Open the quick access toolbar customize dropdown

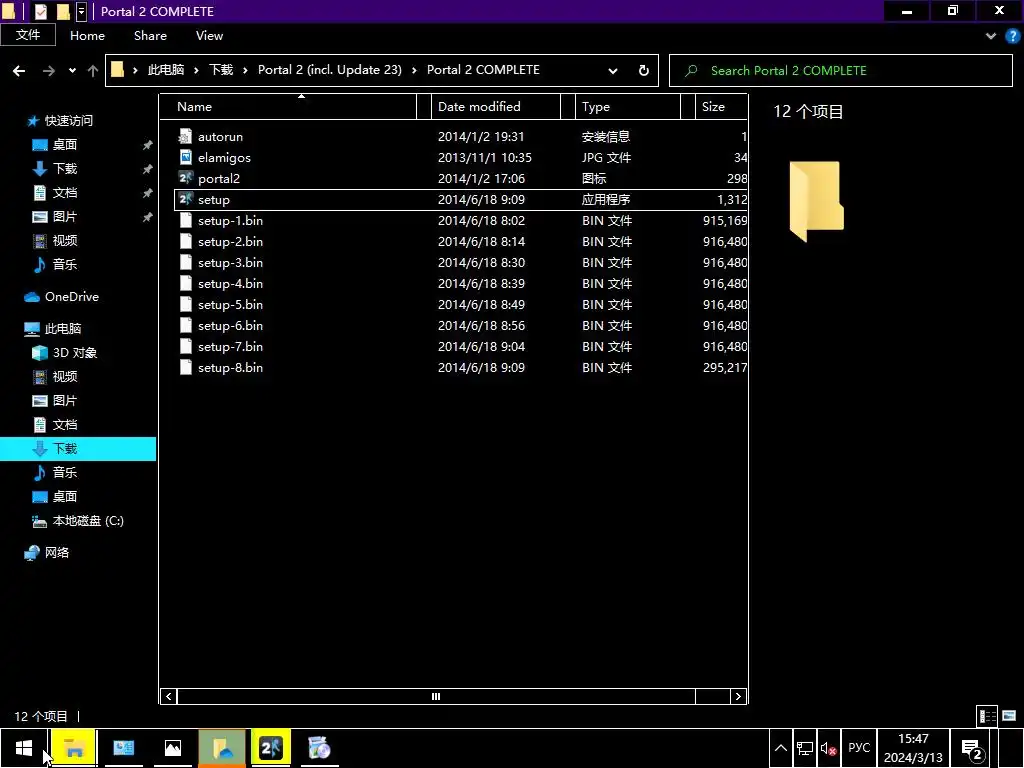81,11
